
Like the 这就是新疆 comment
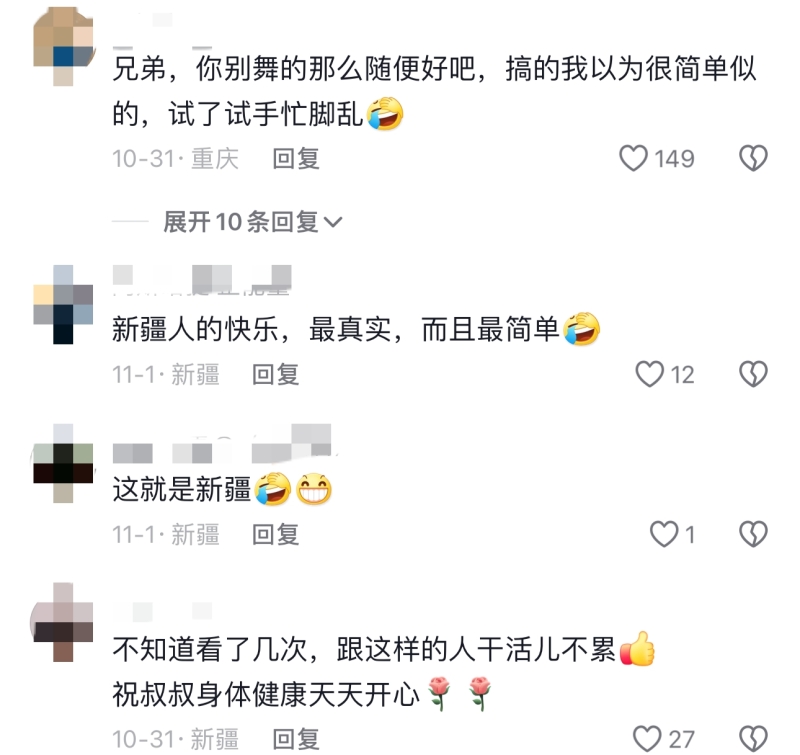(664, 534)
